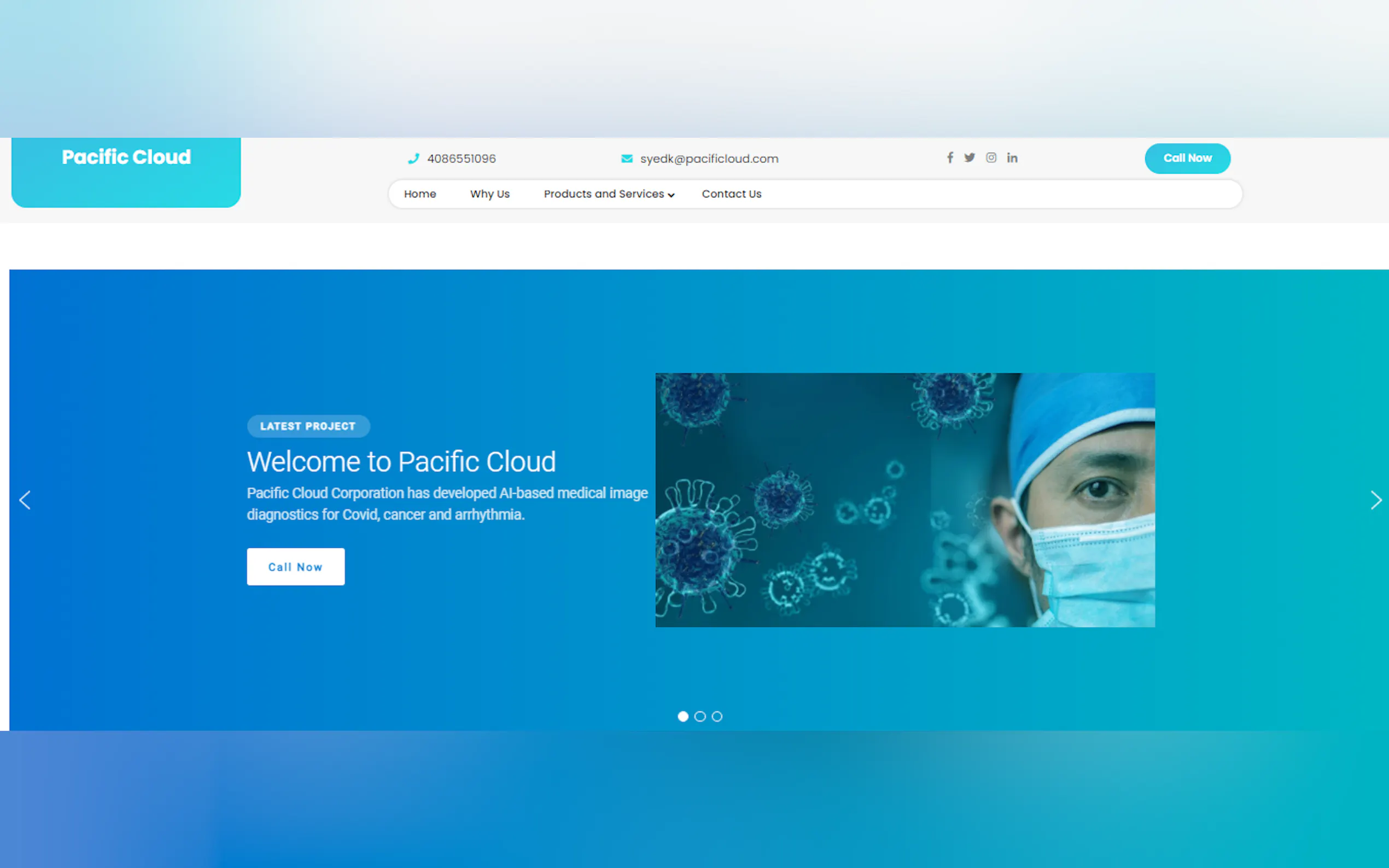1389x868 pixels.
Task: Go to Contact Us page
Action: point(731,194)
